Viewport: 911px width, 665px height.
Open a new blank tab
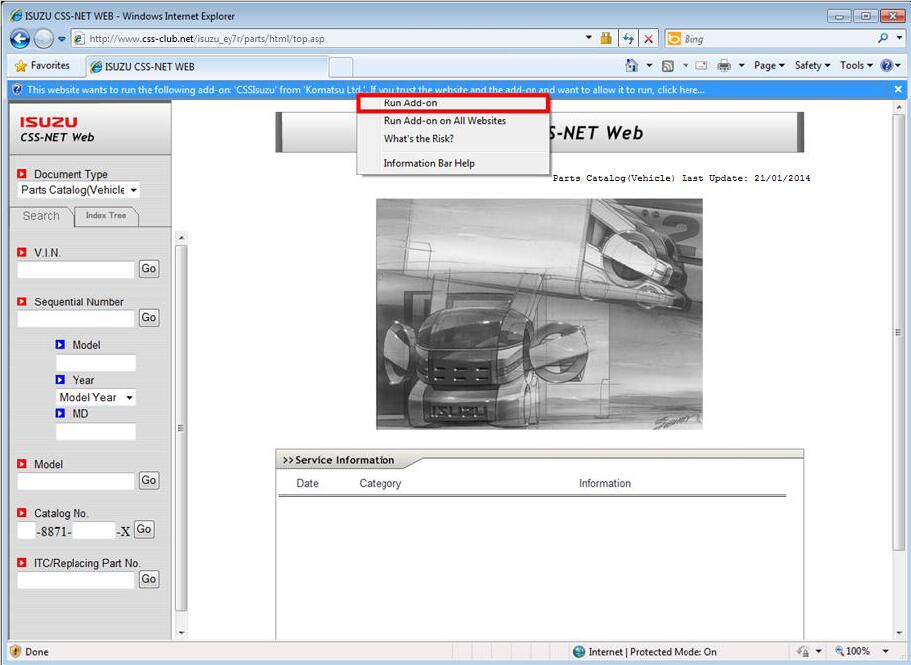pyautogui.click(x=341, y=67)
